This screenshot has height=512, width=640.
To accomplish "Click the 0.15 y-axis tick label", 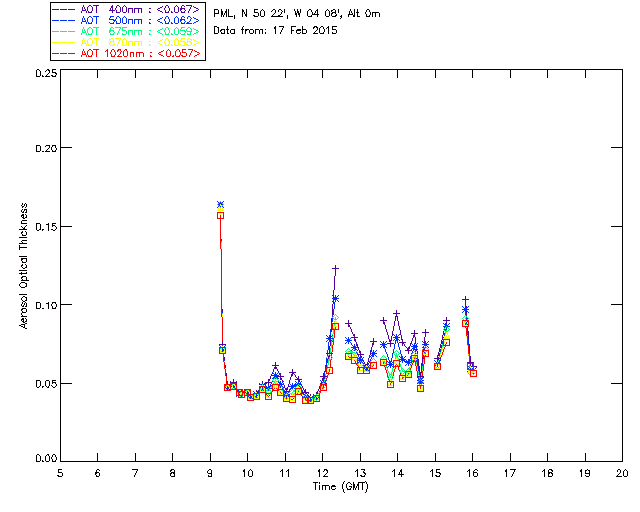I will pyautogui.click(x=47, y=227).
